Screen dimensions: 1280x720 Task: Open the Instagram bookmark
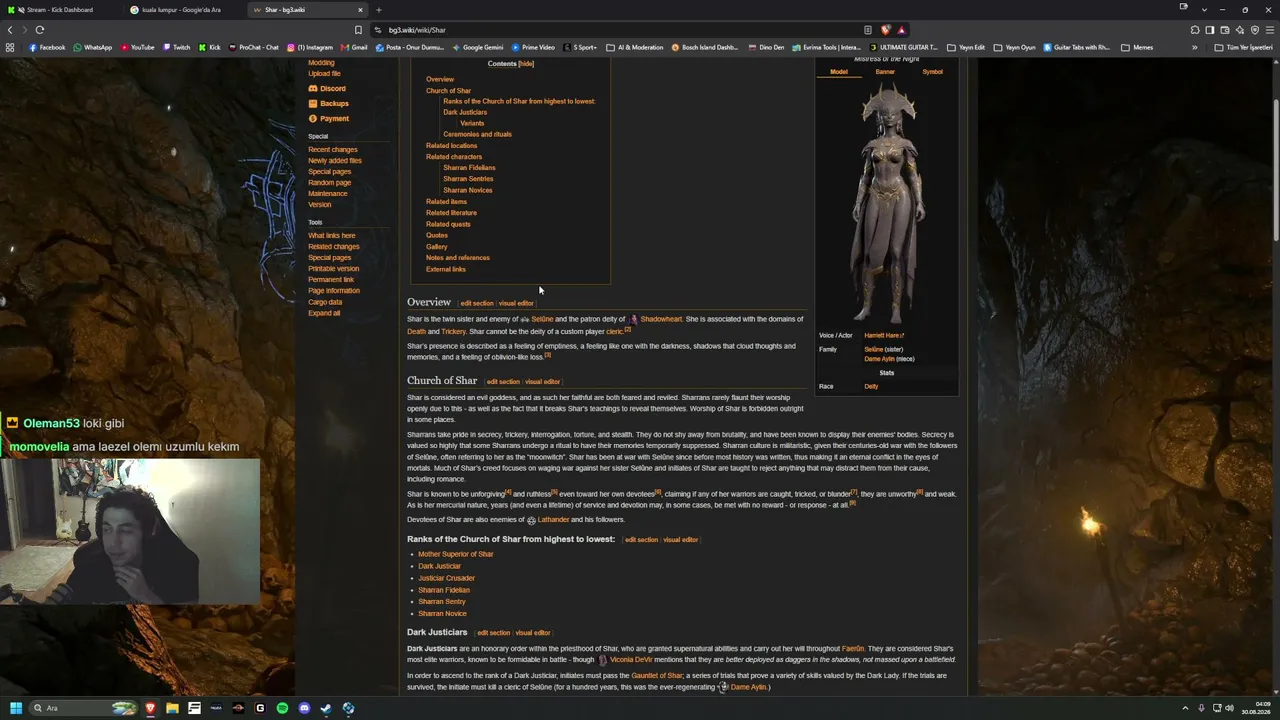[x=310, y=47]
